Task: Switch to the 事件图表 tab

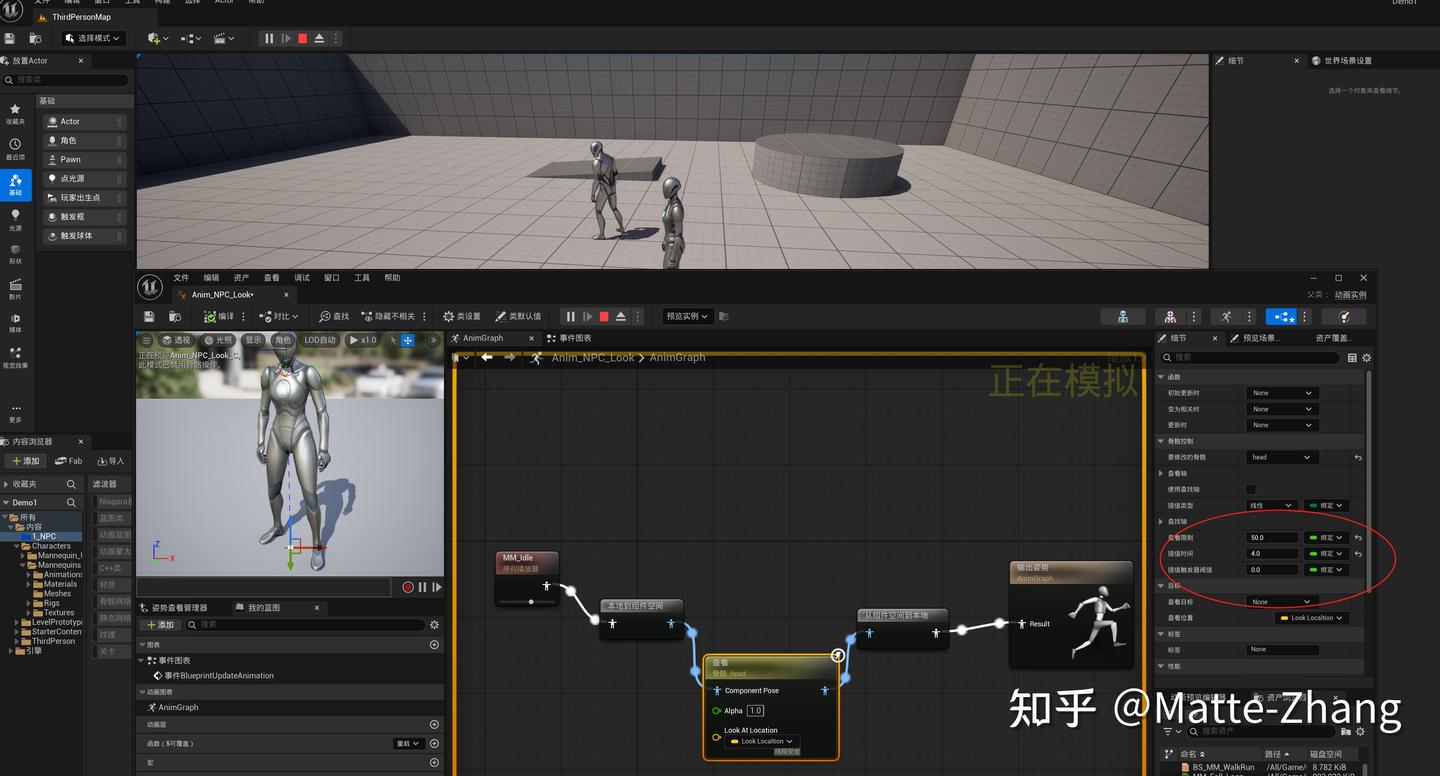Action: pyautogui.click(x=573, y=338)
